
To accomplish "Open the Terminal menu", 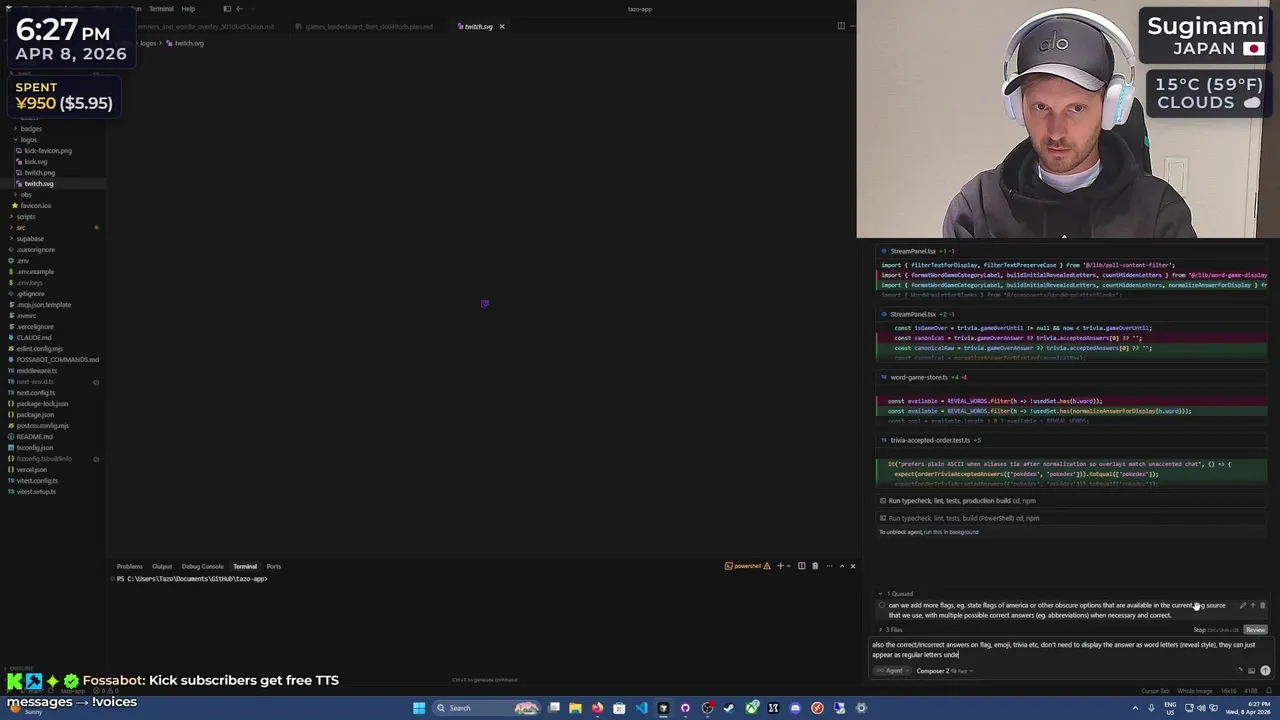I will (161, 9).
